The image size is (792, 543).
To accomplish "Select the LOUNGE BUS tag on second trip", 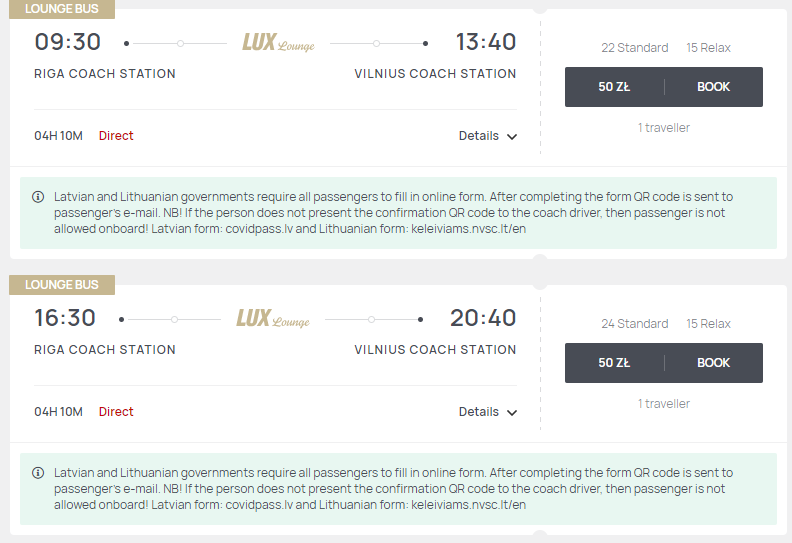I will tap(62, 285).
